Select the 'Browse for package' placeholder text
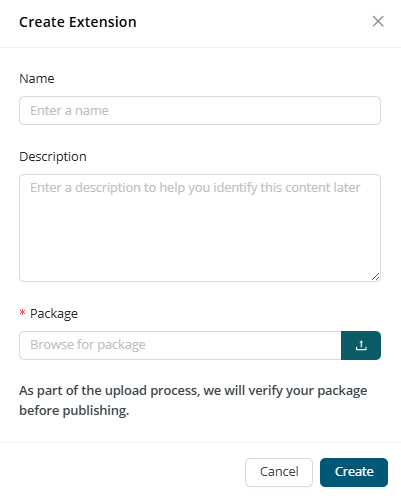 (88, 345)
